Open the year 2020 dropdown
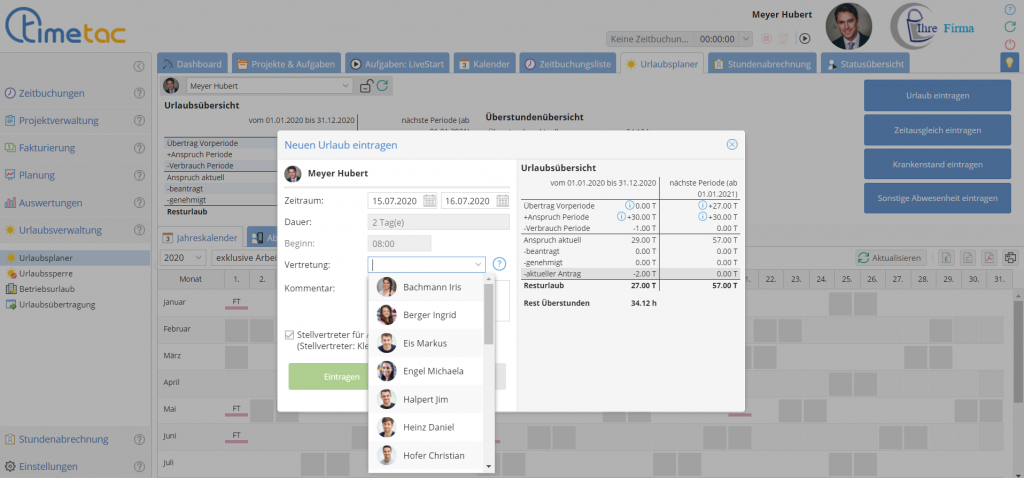Viewport: 1024px width, 478px height. [x=178, y=258]
